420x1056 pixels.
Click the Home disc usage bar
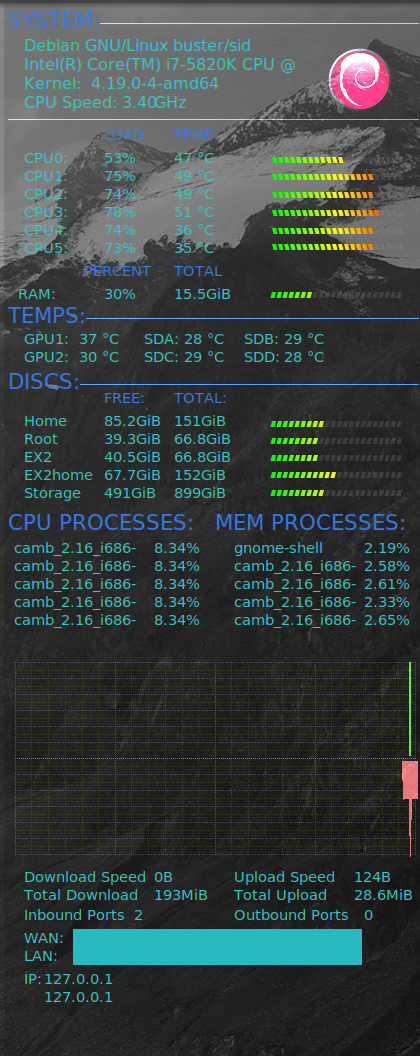point(336,424)
